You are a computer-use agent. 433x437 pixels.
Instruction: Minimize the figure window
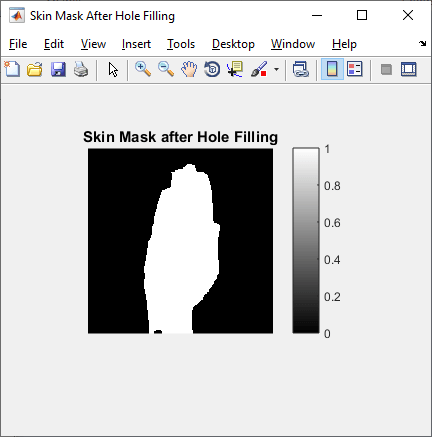pyautogui.click(x=317, y=15)
